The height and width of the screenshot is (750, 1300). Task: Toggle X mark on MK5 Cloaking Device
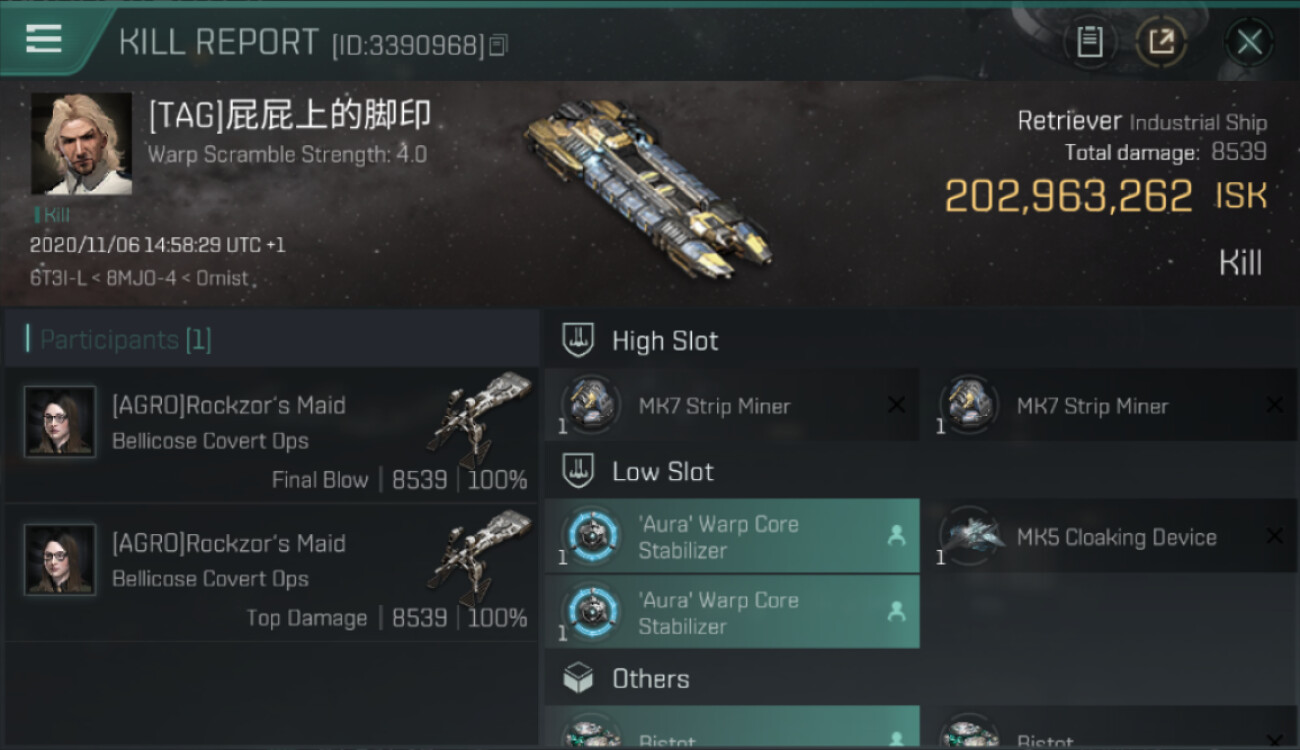(x=1274, y=537)
